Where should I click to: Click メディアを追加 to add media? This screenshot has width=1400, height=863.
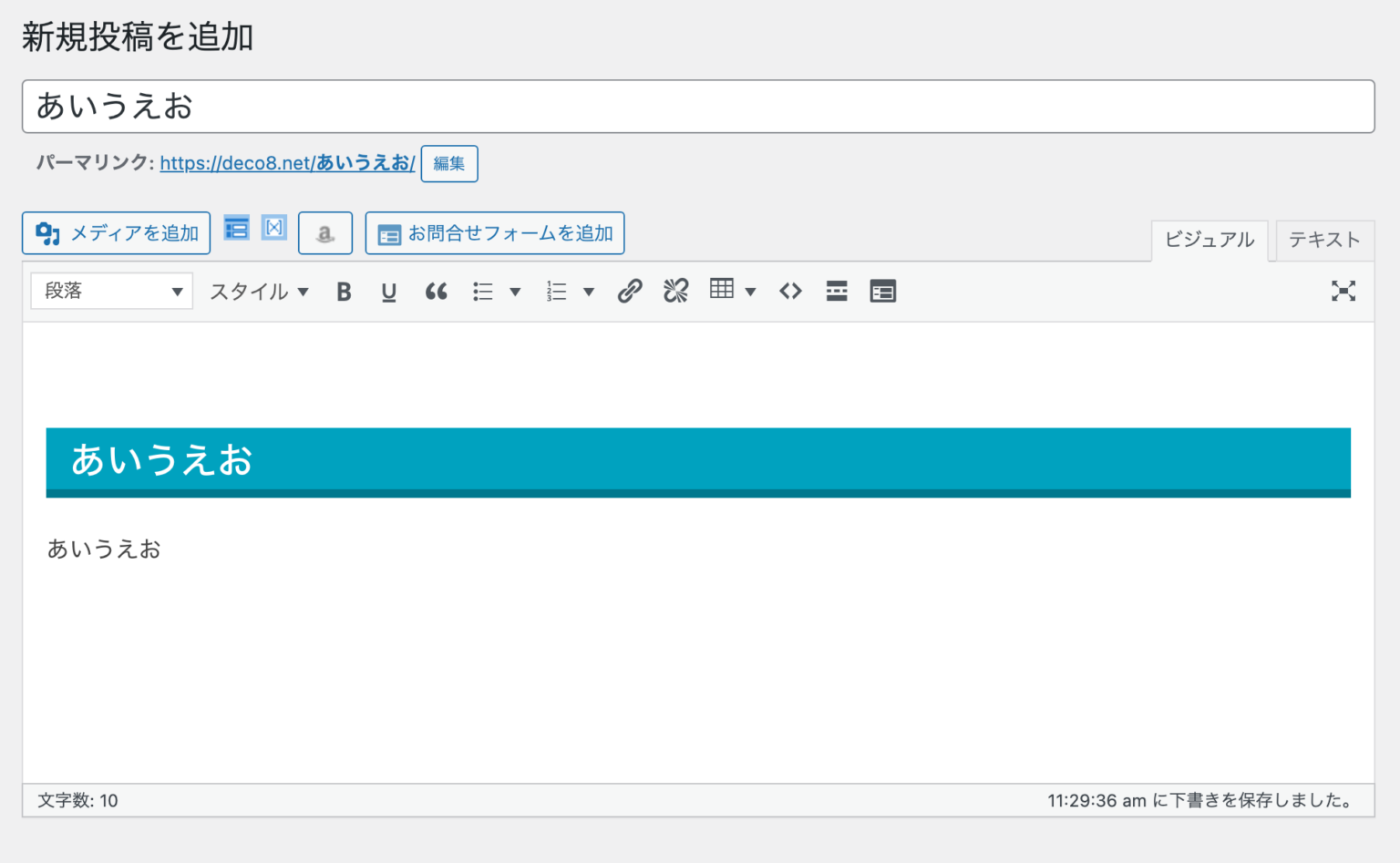[116, 232]
